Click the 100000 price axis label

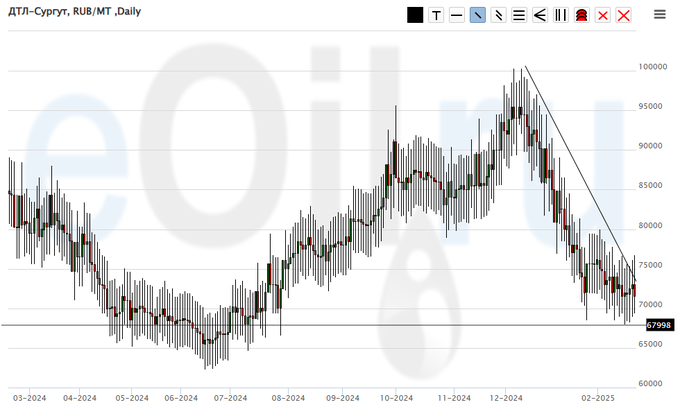click(652, 67)
